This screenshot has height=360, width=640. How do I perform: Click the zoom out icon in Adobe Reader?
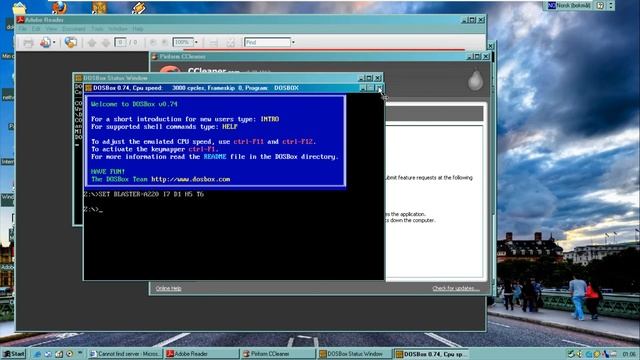pyautogui.click(x=153, y=42)
